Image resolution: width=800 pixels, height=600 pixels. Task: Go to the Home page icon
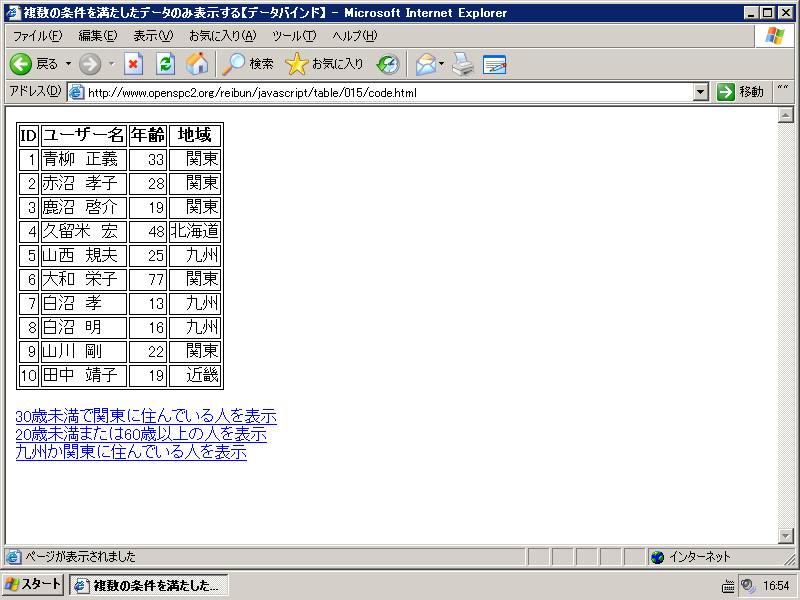pyautogui.click(x=197, y=64)
